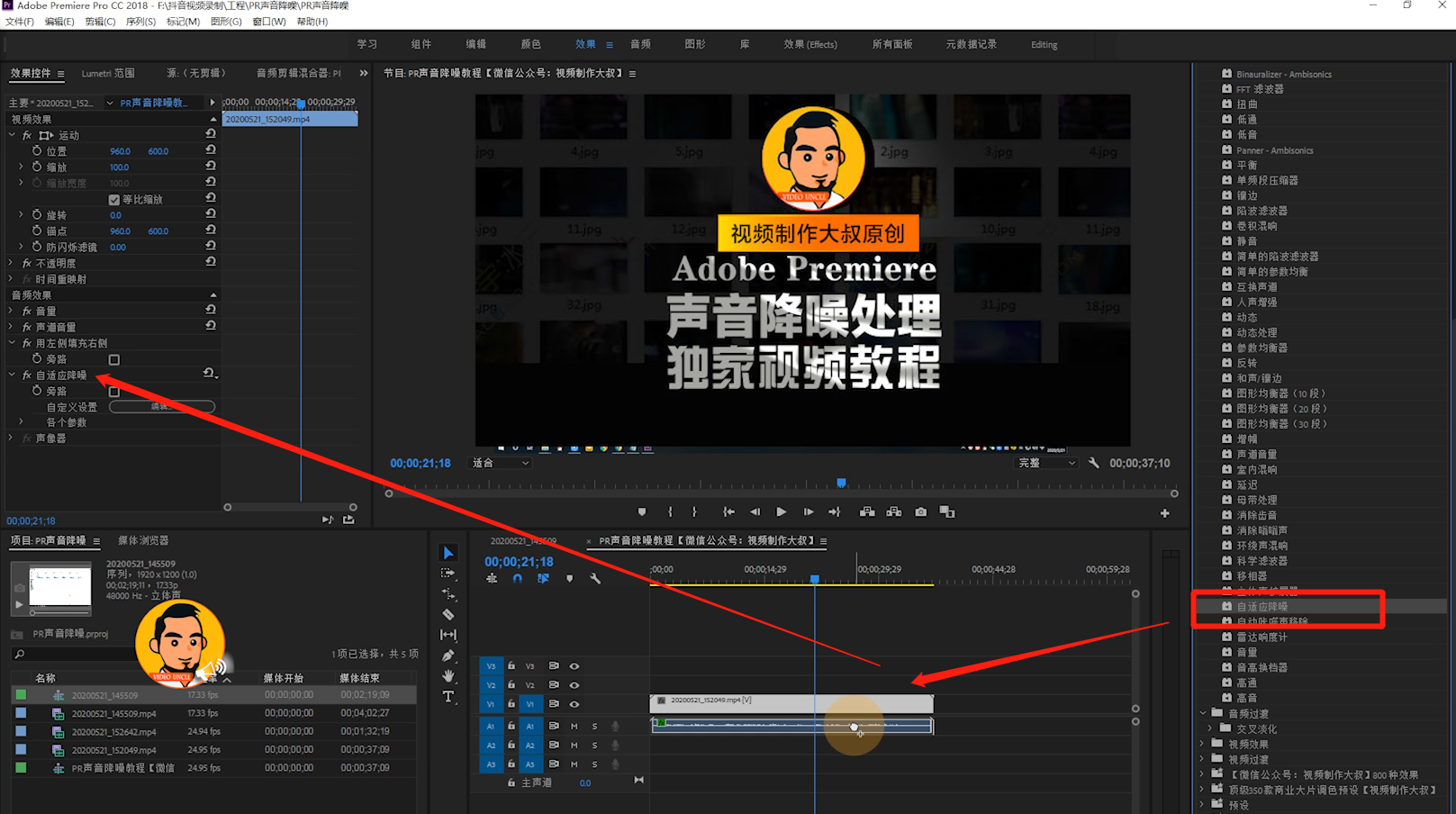The image size is (1456, 814).
Task: Toggle lock on track V1
Action: pos(511,704)
